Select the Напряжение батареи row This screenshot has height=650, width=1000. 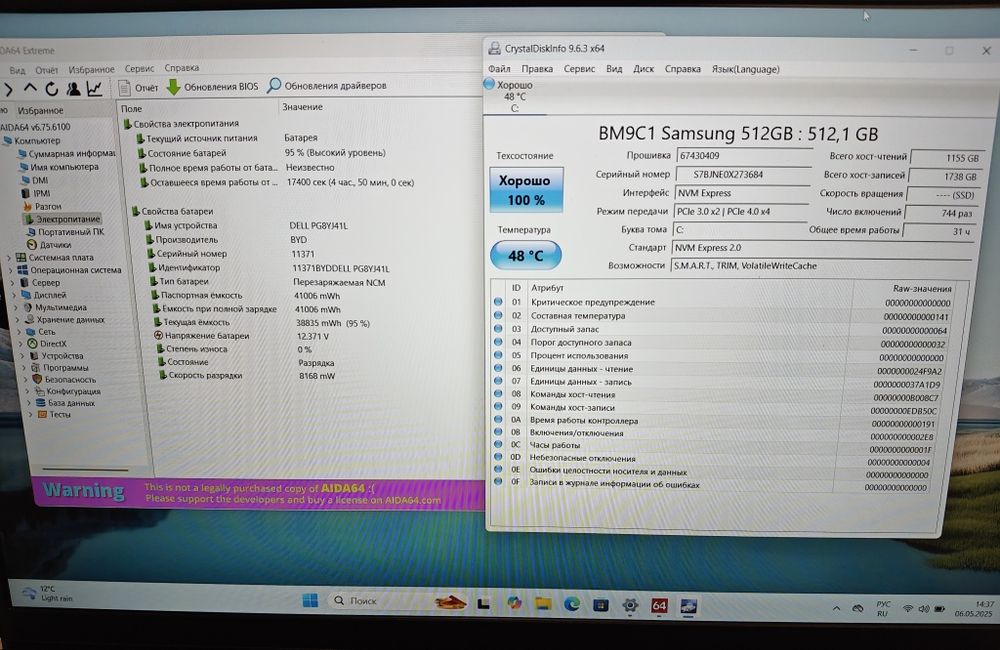point(241,336)
